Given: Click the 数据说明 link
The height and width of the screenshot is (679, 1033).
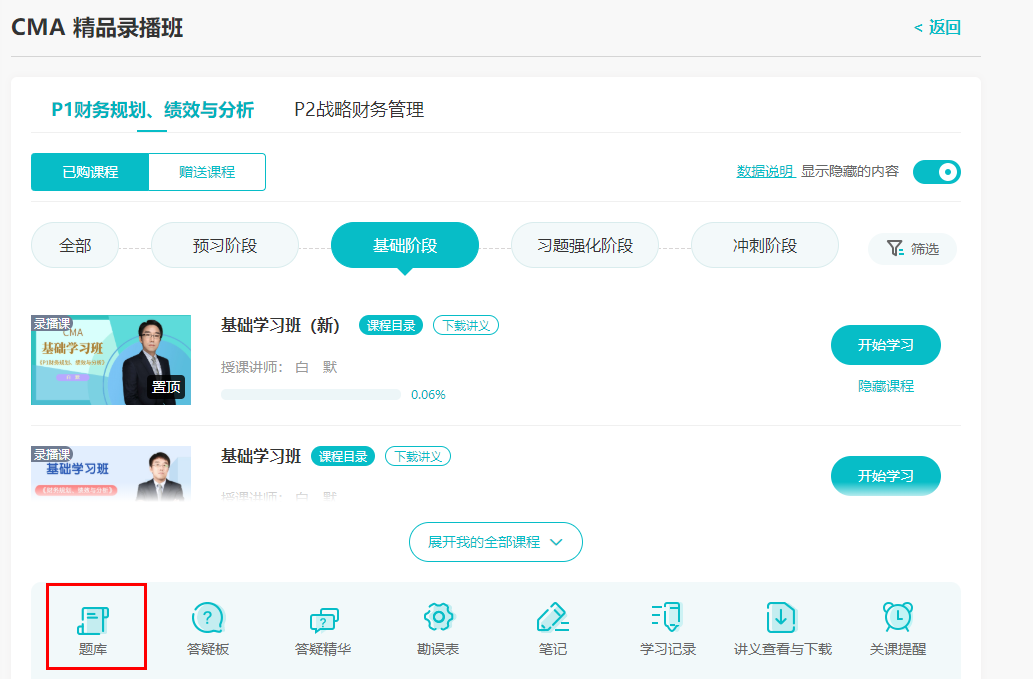Looking at the screenshot, I should [x=765, y=172].
